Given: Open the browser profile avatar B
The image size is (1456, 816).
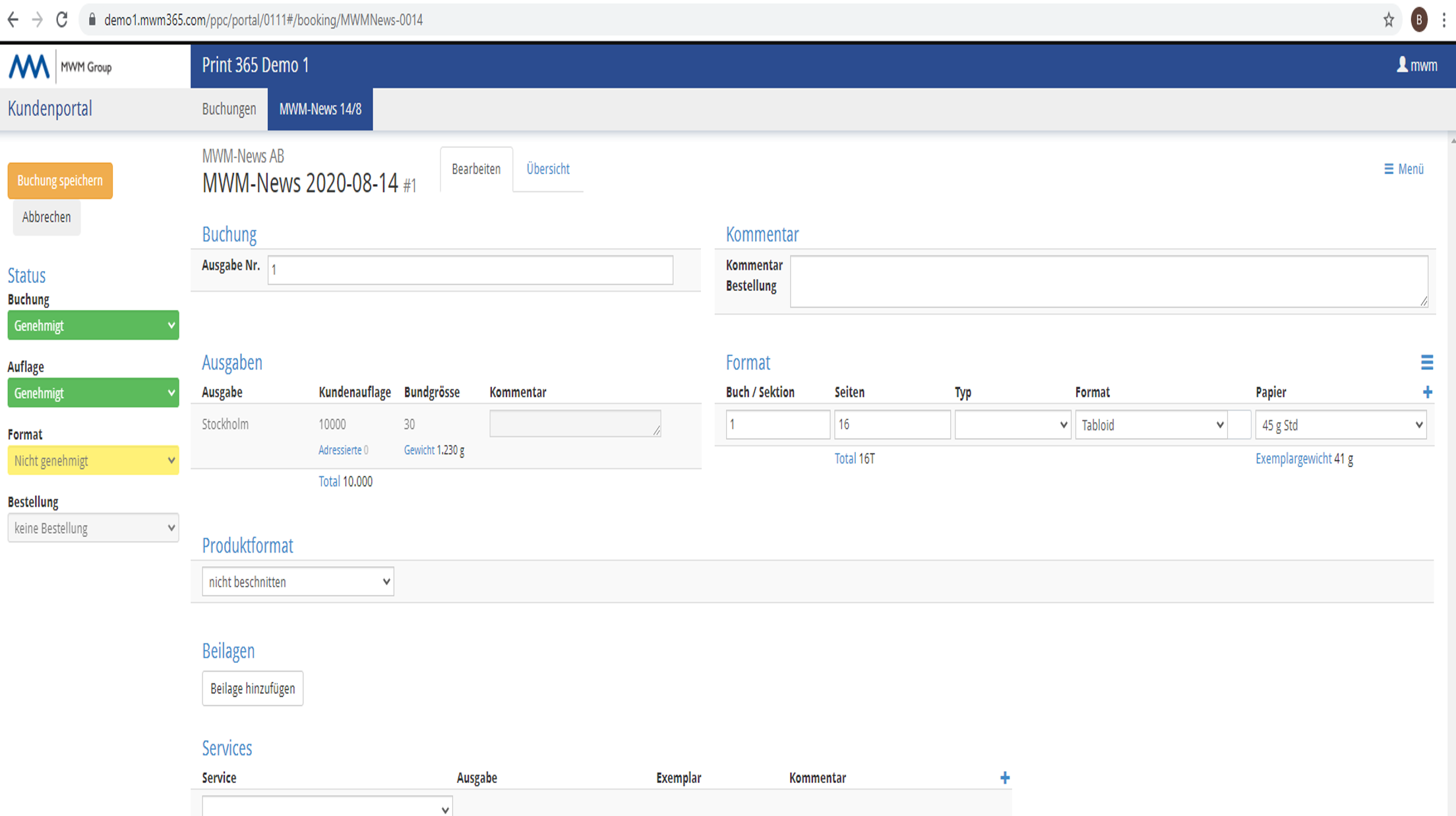Looking at the screenshot, I should pyautogui.click(x=1419, y=20).
